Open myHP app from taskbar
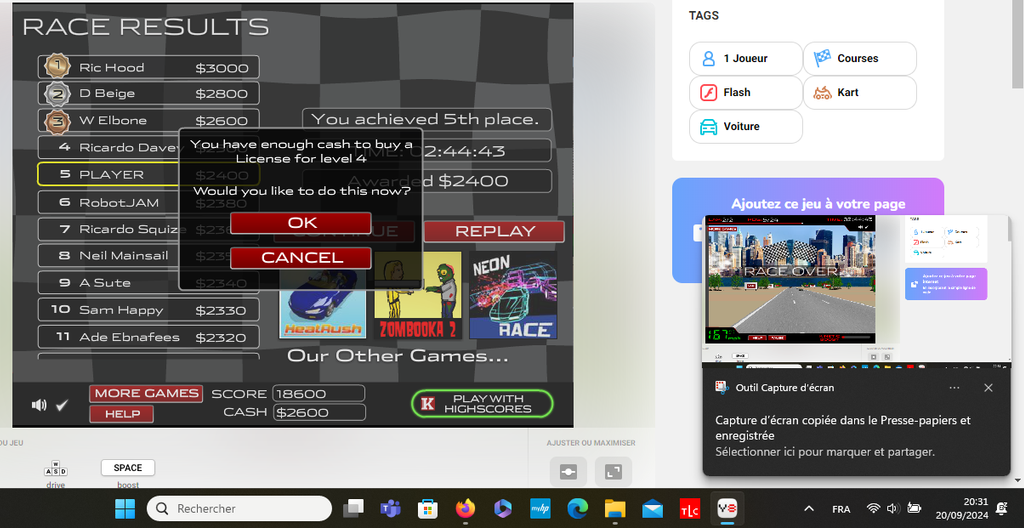1024x528 pixels. click(x=539, y=508)
